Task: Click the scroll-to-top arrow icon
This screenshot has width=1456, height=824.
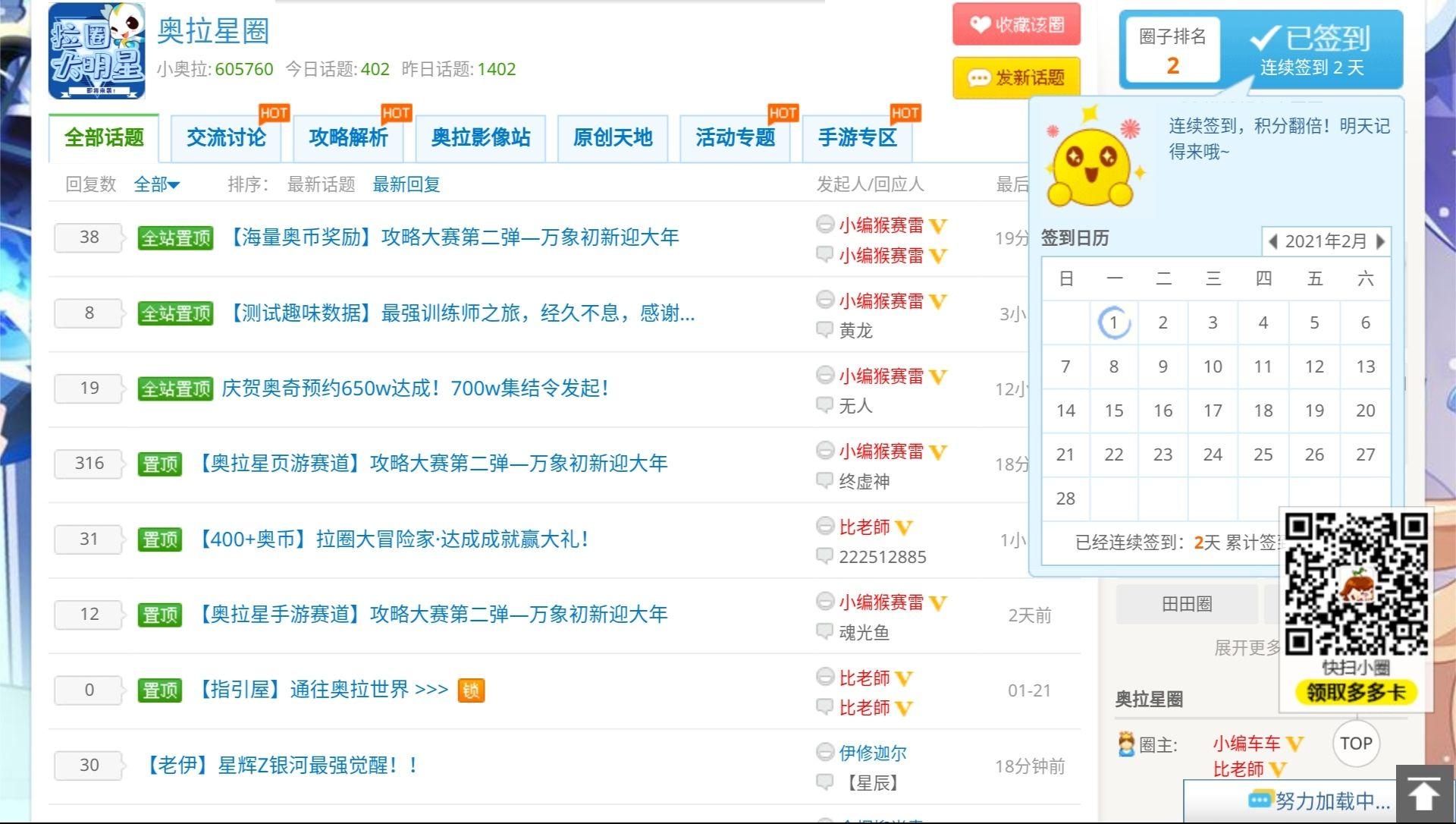Action: (1423, 794)
